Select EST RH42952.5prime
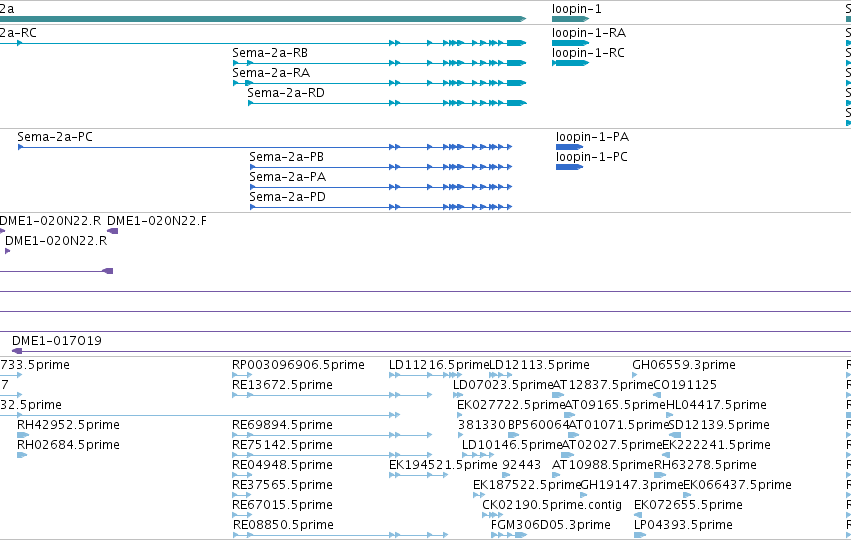851x540 pixels. (68, 425)
